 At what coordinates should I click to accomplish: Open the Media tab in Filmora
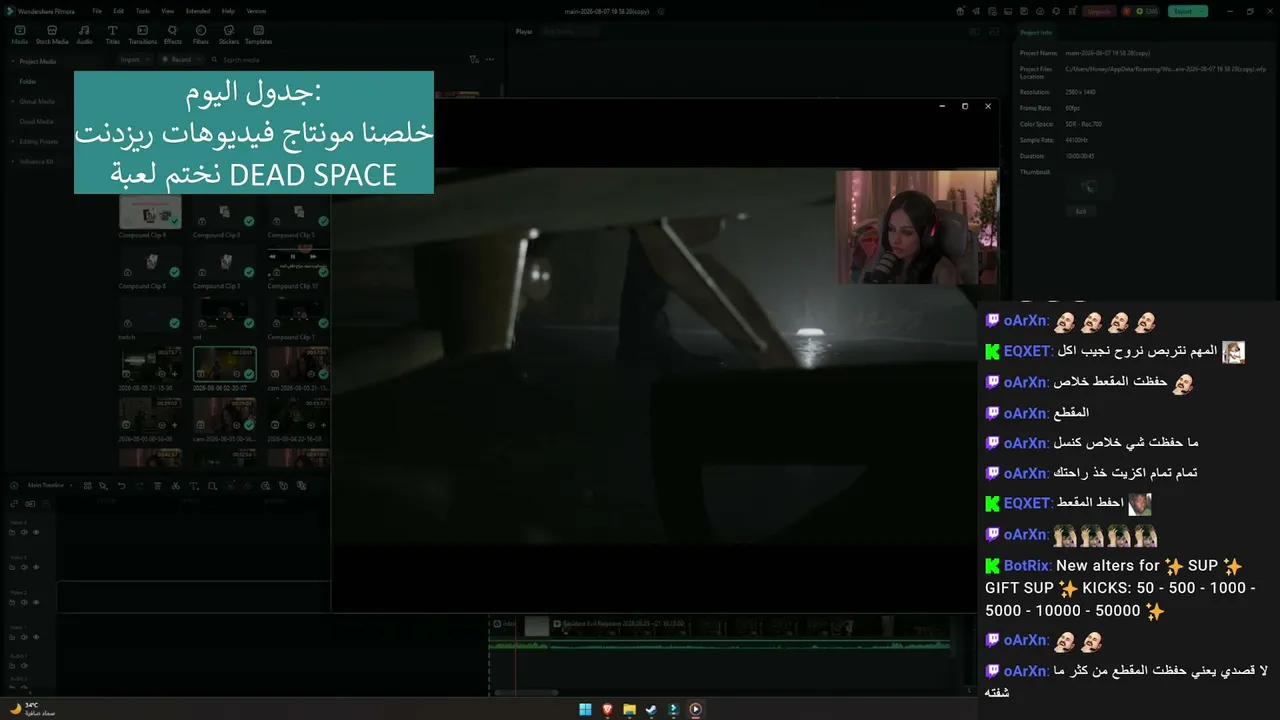19,35
